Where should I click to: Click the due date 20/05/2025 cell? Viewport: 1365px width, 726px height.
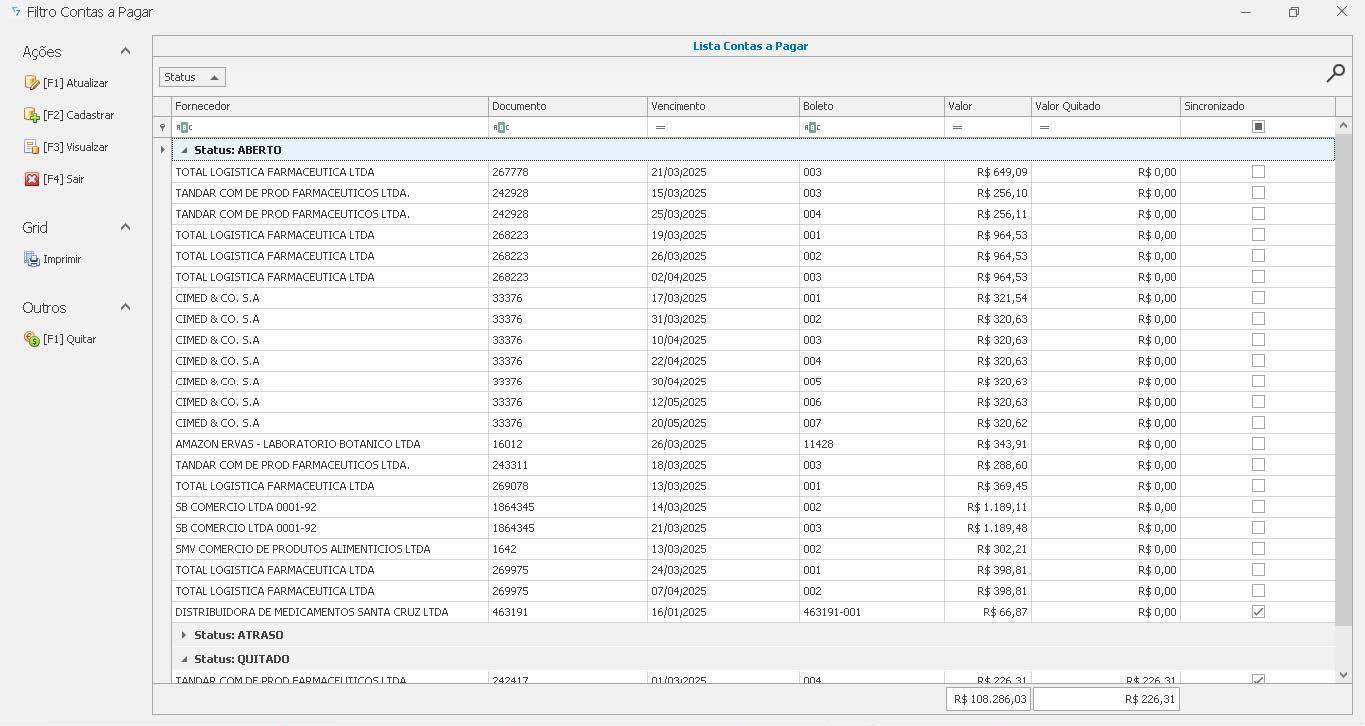pyautogui.click(x=723, y=423)
